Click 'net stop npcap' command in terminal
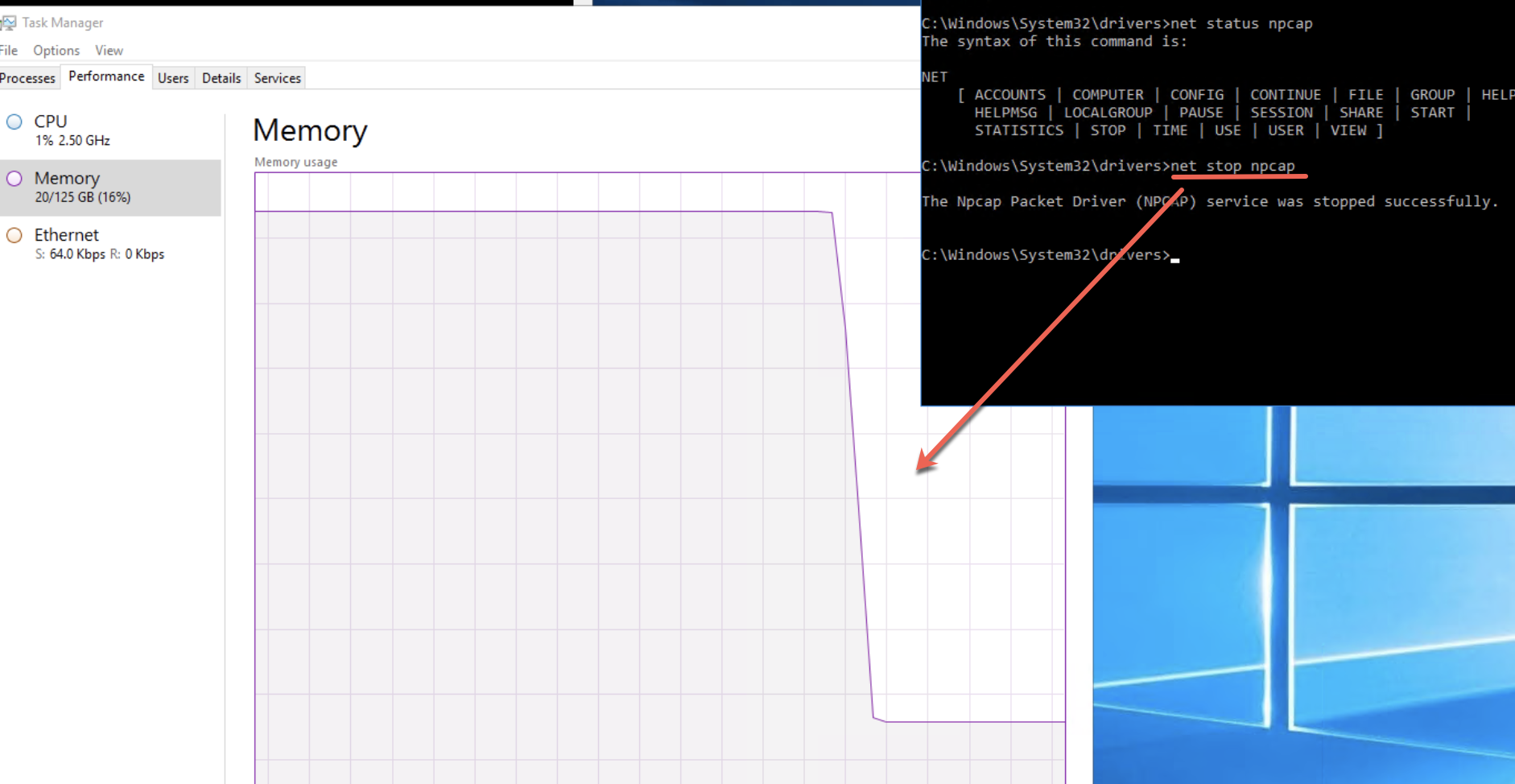The width and height of the screenshot is (1515, 784). [x=1232, y=166]
